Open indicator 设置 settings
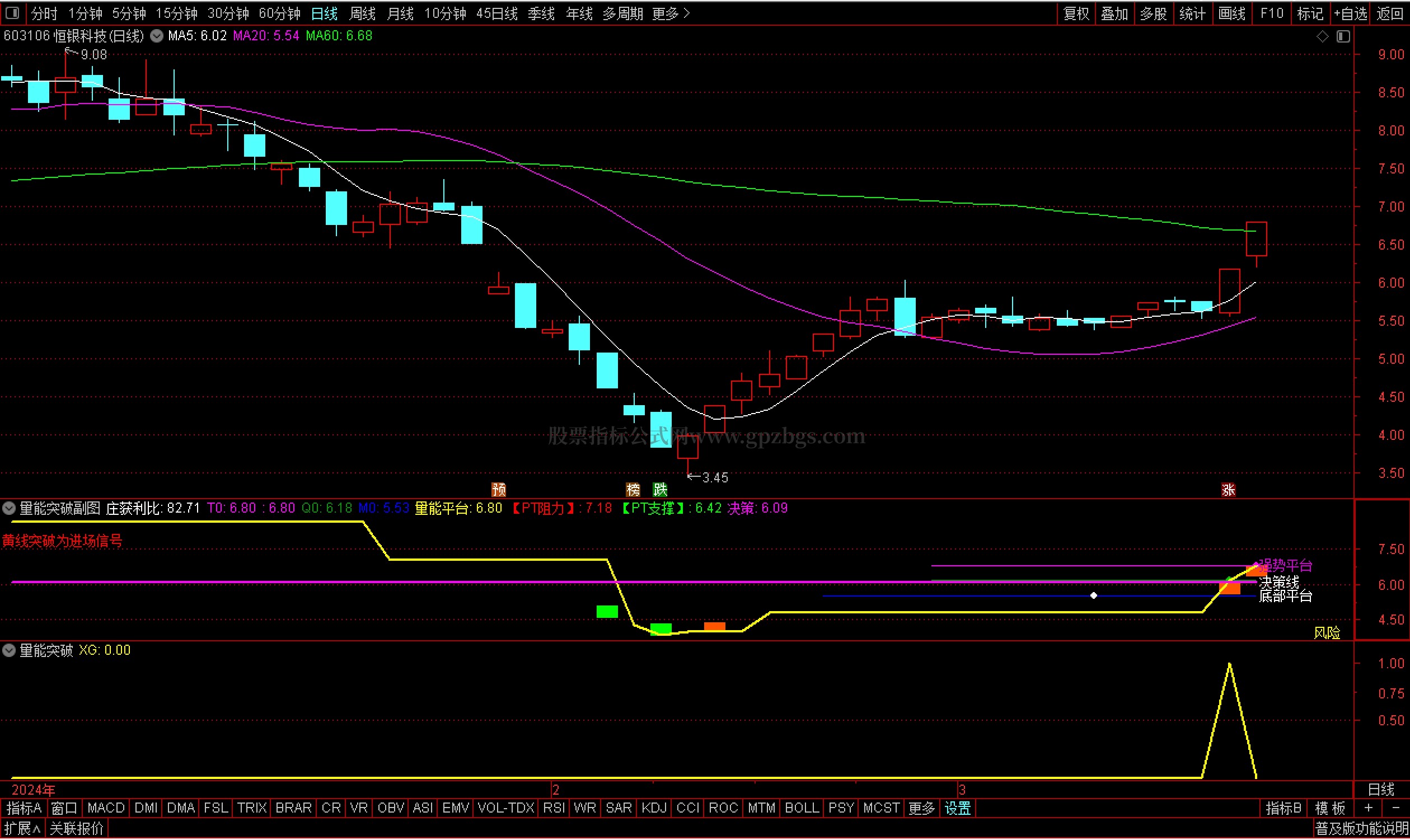This screenshot has width=1410, height=840. 958,809
